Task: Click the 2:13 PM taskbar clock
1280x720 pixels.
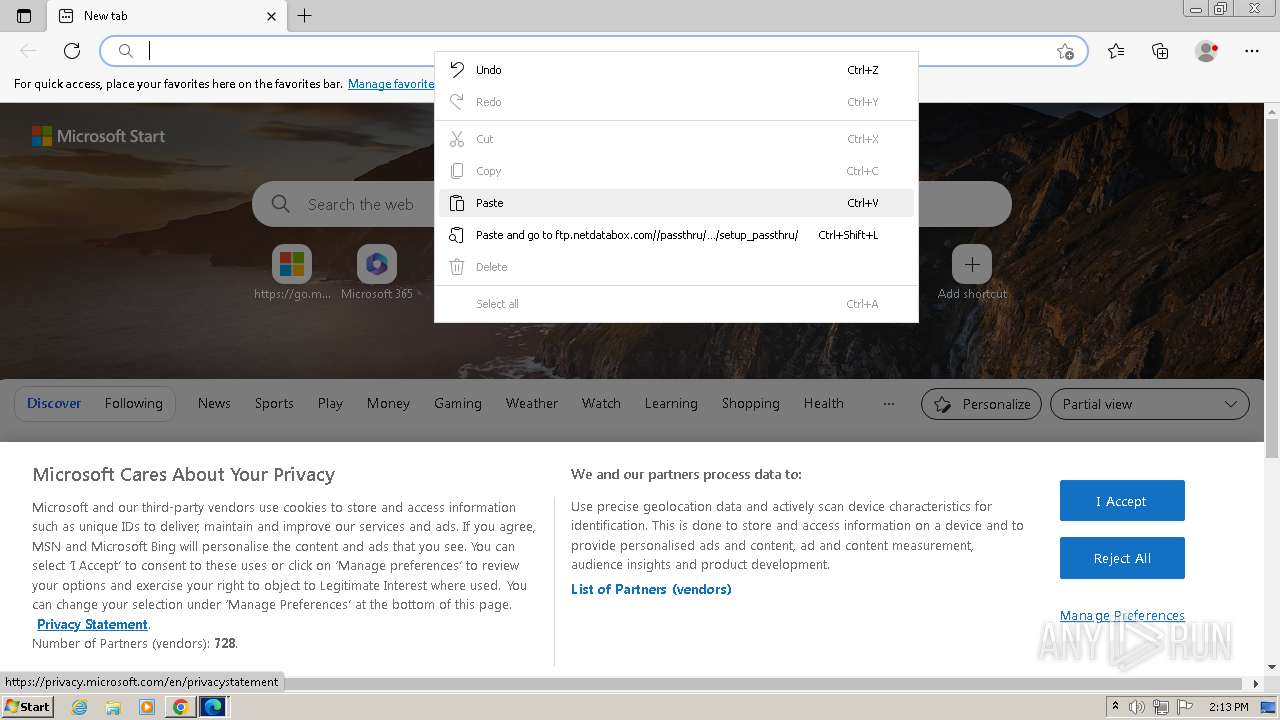Action: 1228,707
